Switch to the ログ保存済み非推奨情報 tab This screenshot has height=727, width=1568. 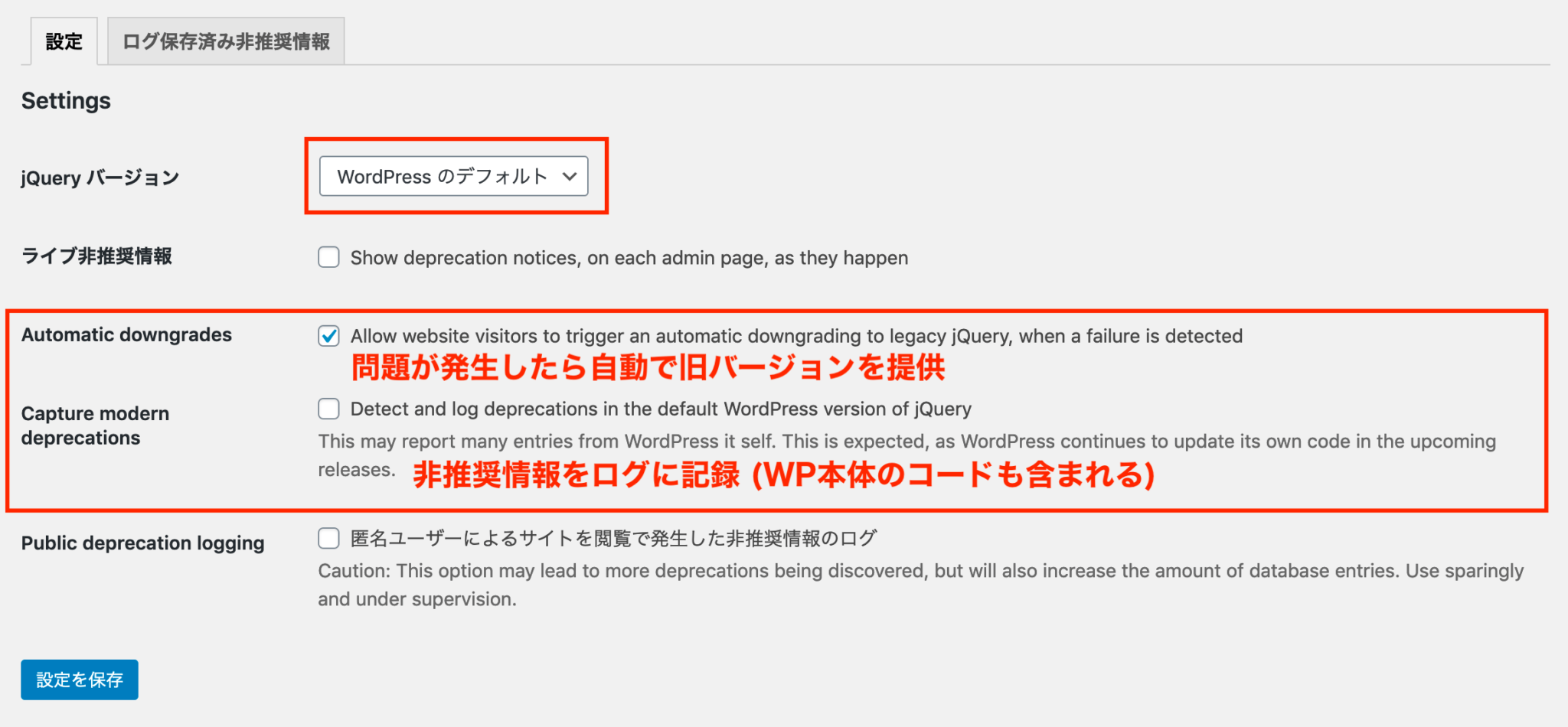(227, 41)
